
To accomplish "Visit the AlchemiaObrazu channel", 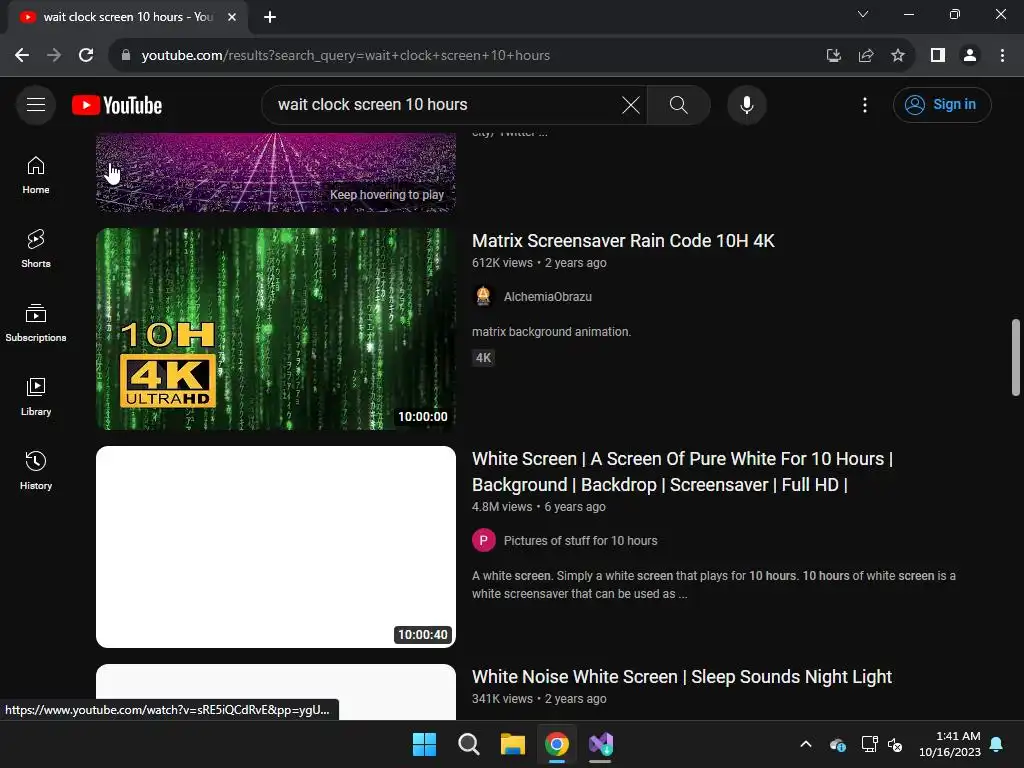I will tap(547, 296).
